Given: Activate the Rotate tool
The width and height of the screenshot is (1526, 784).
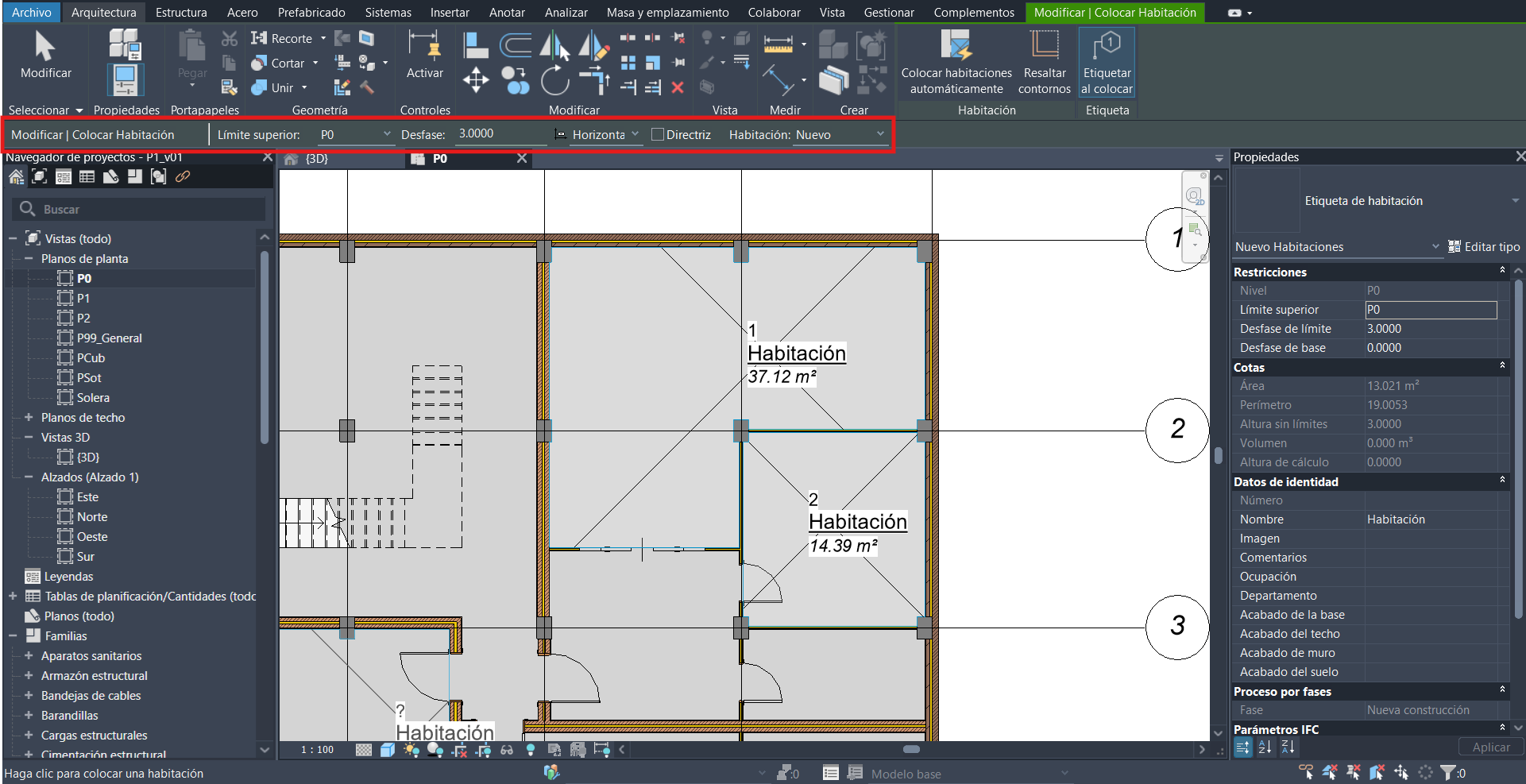Looking at the screenshot, I should pyautogui.click(x=555, y=80).
